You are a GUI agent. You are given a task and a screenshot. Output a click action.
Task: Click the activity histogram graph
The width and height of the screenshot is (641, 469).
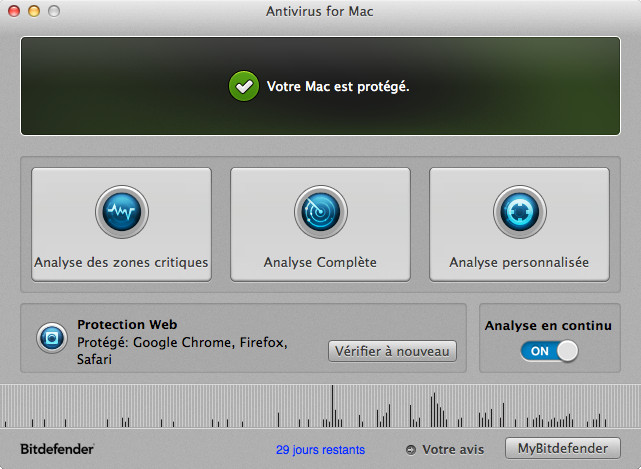(320, 406)
